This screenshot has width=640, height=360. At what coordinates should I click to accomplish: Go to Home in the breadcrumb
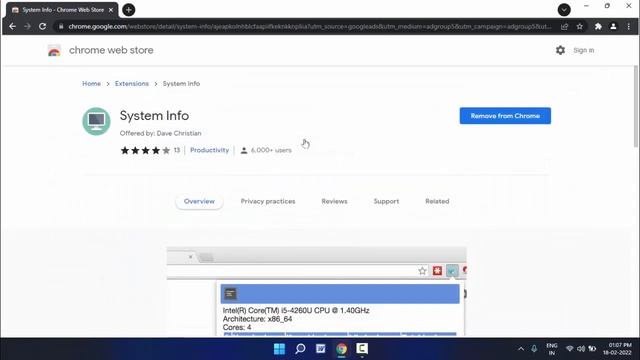91,84
